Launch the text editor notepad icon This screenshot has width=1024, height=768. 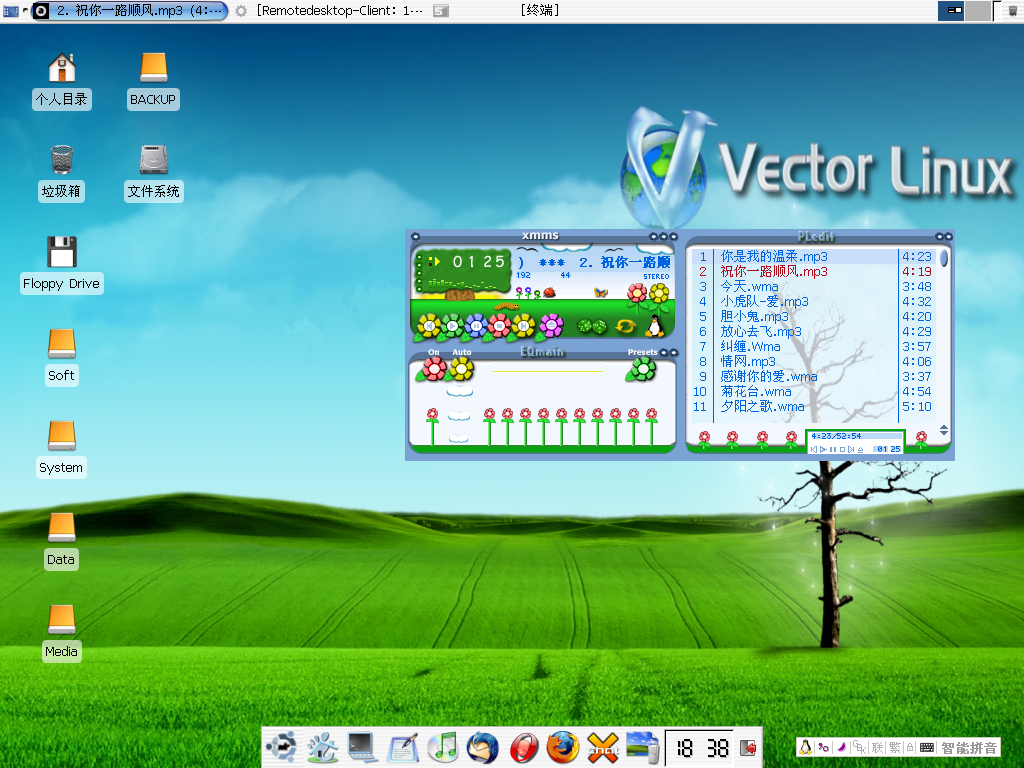tap(403, 748)
